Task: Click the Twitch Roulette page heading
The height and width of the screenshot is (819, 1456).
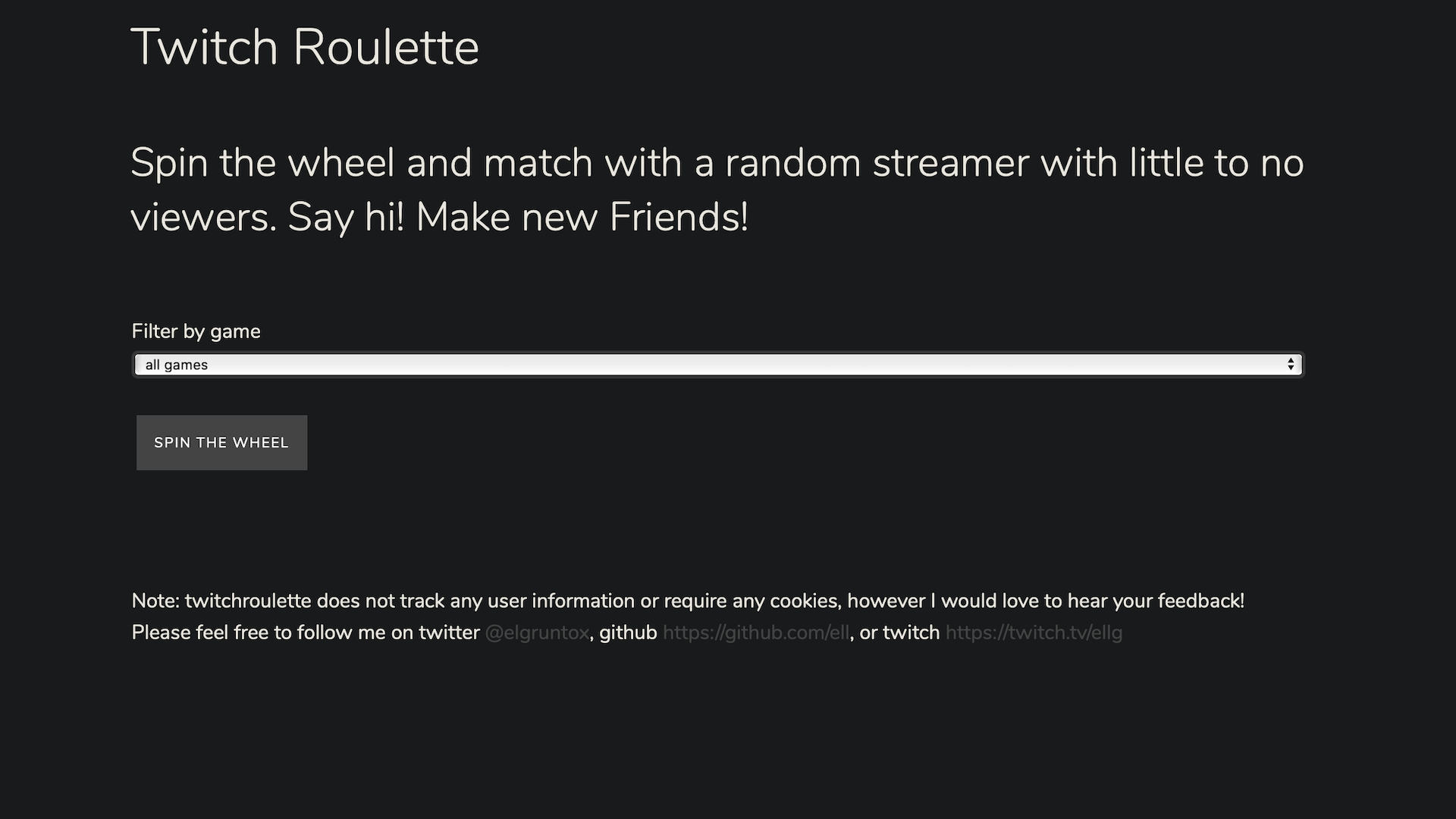Action: click(305, 47)
